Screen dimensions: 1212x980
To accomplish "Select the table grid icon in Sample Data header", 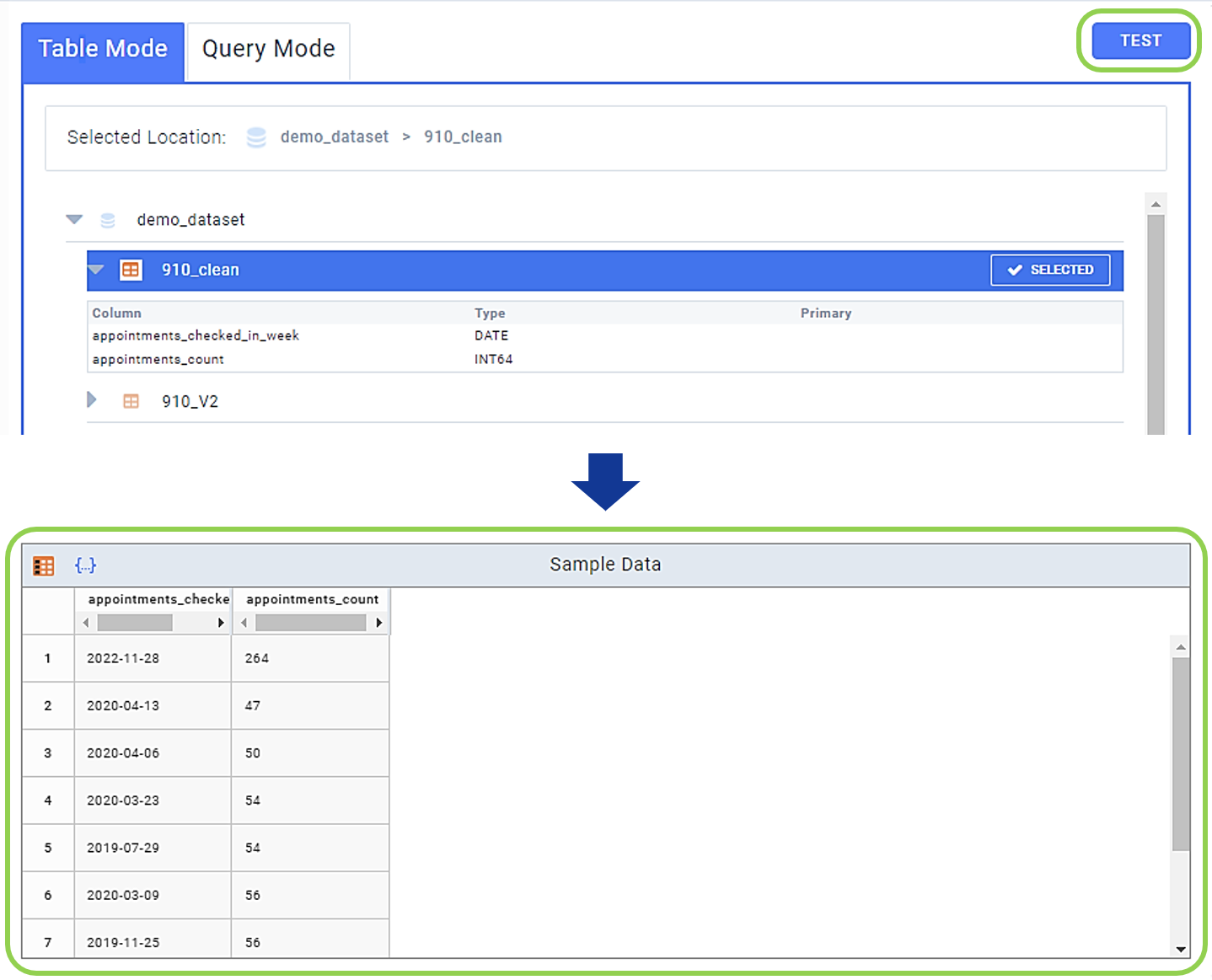I will 43,565.
